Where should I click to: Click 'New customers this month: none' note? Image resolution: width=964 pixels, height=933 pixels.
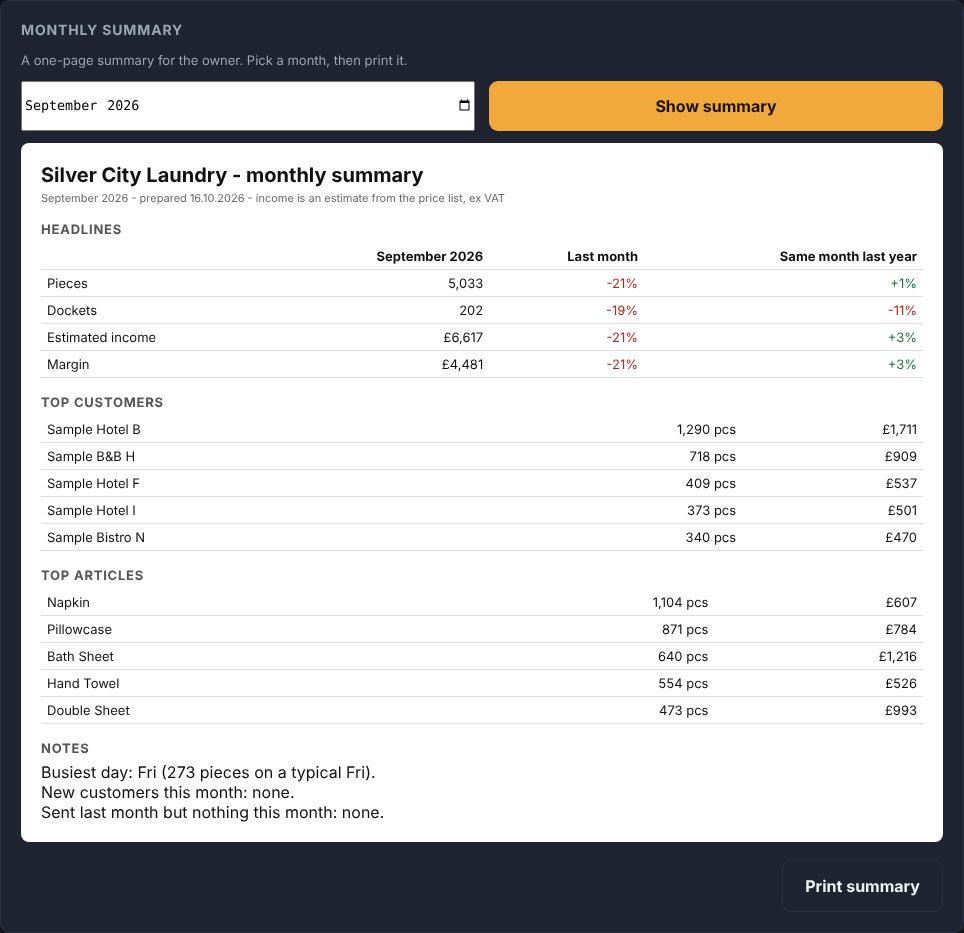(x=167, y=793)
